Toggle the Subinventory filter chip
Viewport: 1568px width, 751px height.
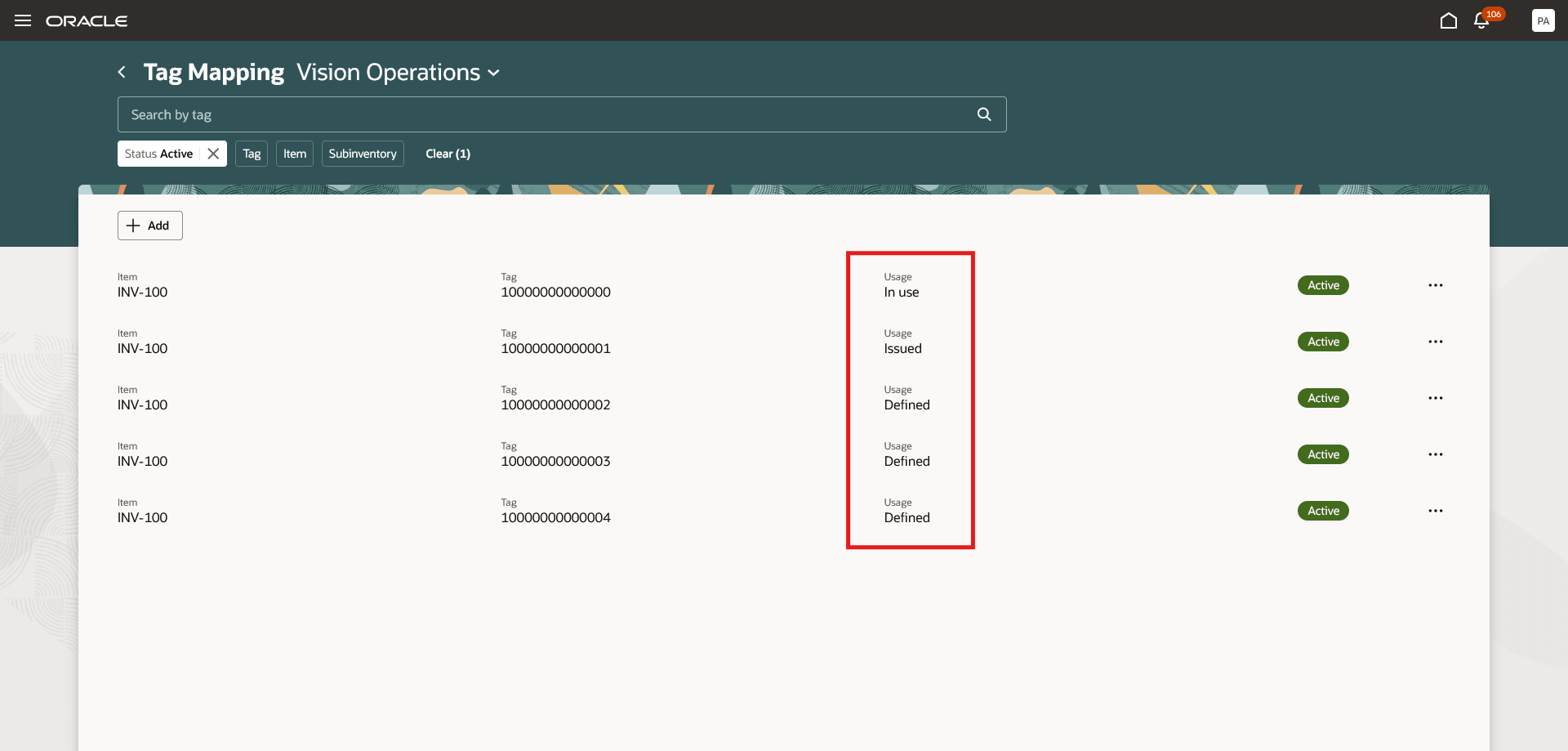(362, 153)
